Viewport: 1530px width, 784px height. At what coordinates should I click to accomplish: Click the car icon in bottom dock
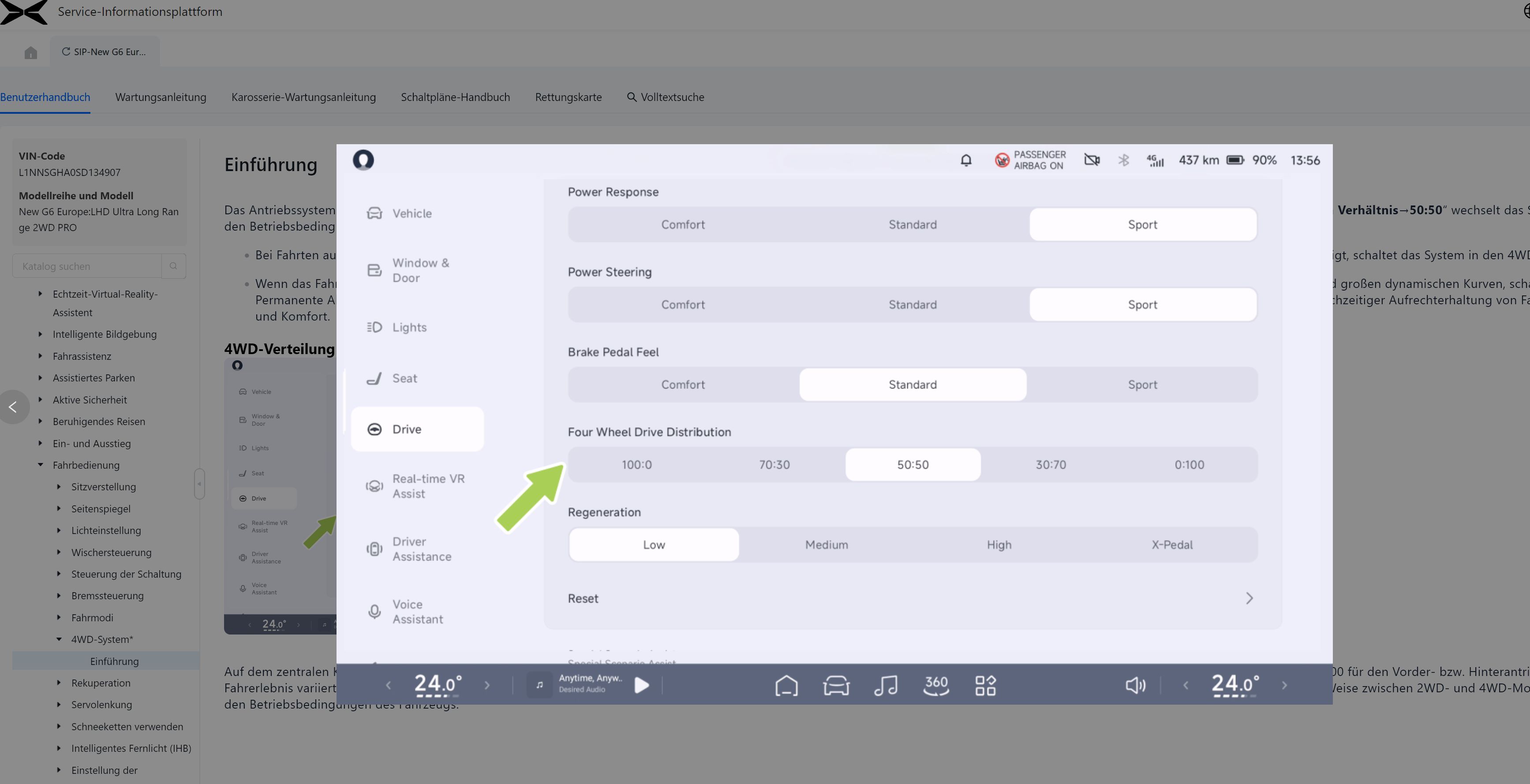pyautogui.click(x=836, y=685)
